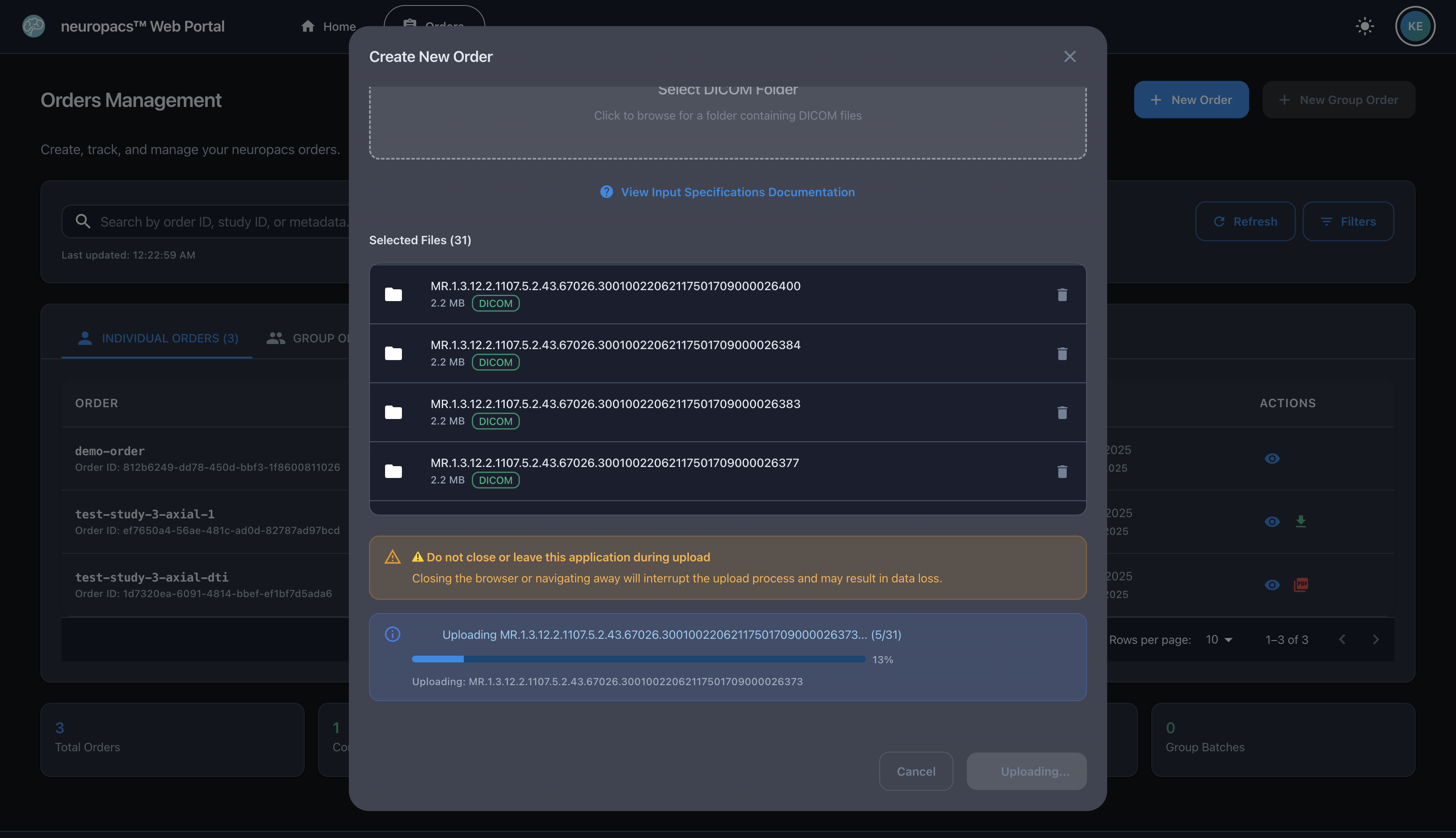This screenshot has height=838, width=1456.
Task: Click the info icon on the upload status
Action: click(393, 634)
